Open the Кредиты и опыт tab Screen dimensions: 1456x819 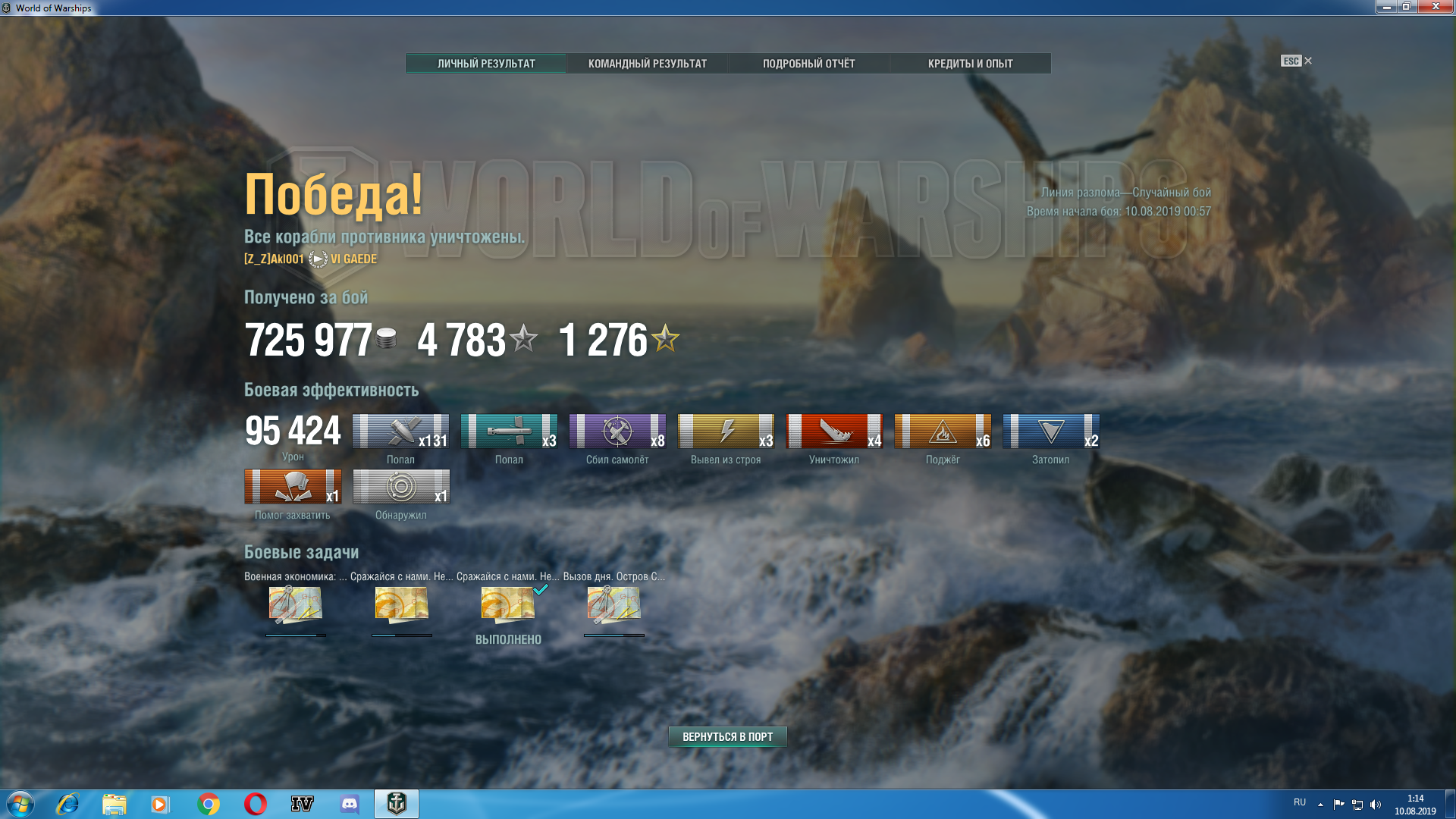pos(970,64)
